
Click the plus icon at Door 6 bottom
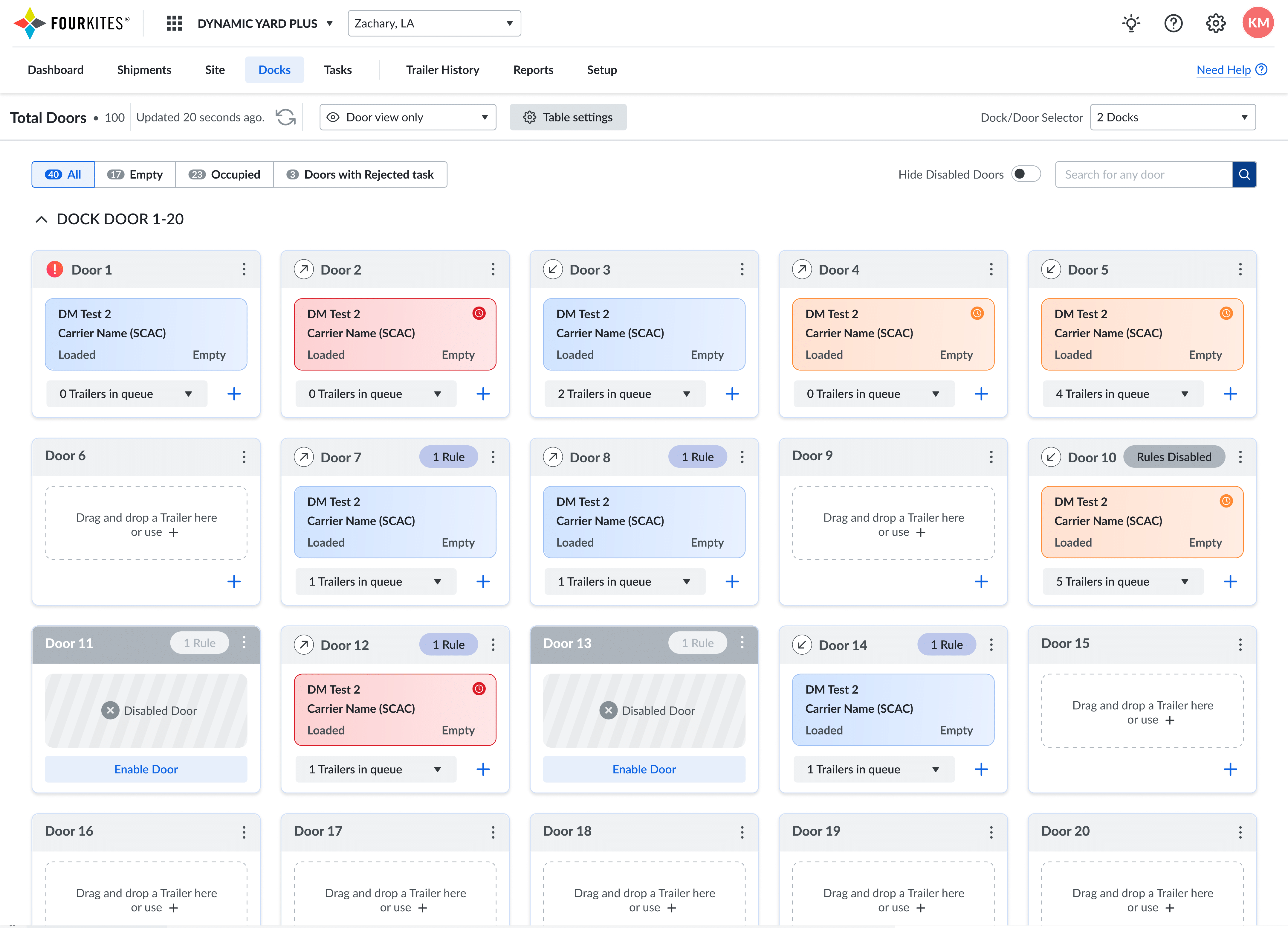(x=234, y=581)
